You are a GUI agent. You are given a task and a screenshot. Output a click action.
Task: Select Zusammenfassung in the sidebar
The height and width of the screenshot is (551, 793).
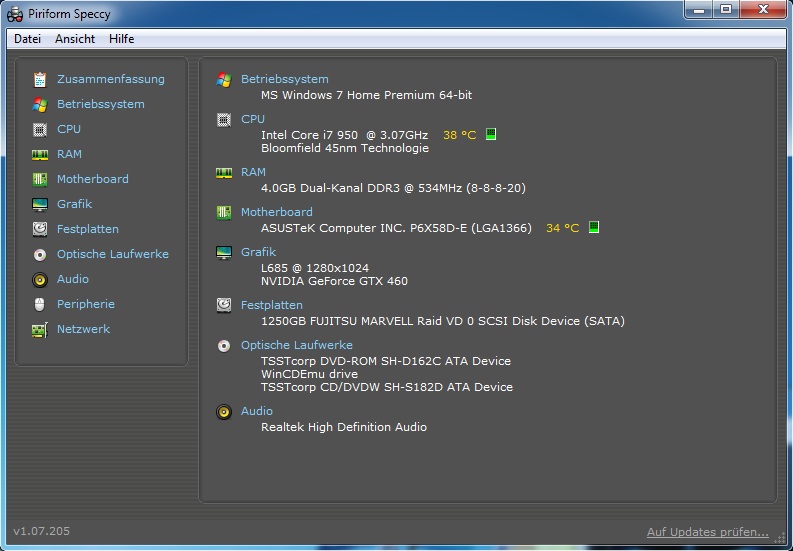pos(110,79)
